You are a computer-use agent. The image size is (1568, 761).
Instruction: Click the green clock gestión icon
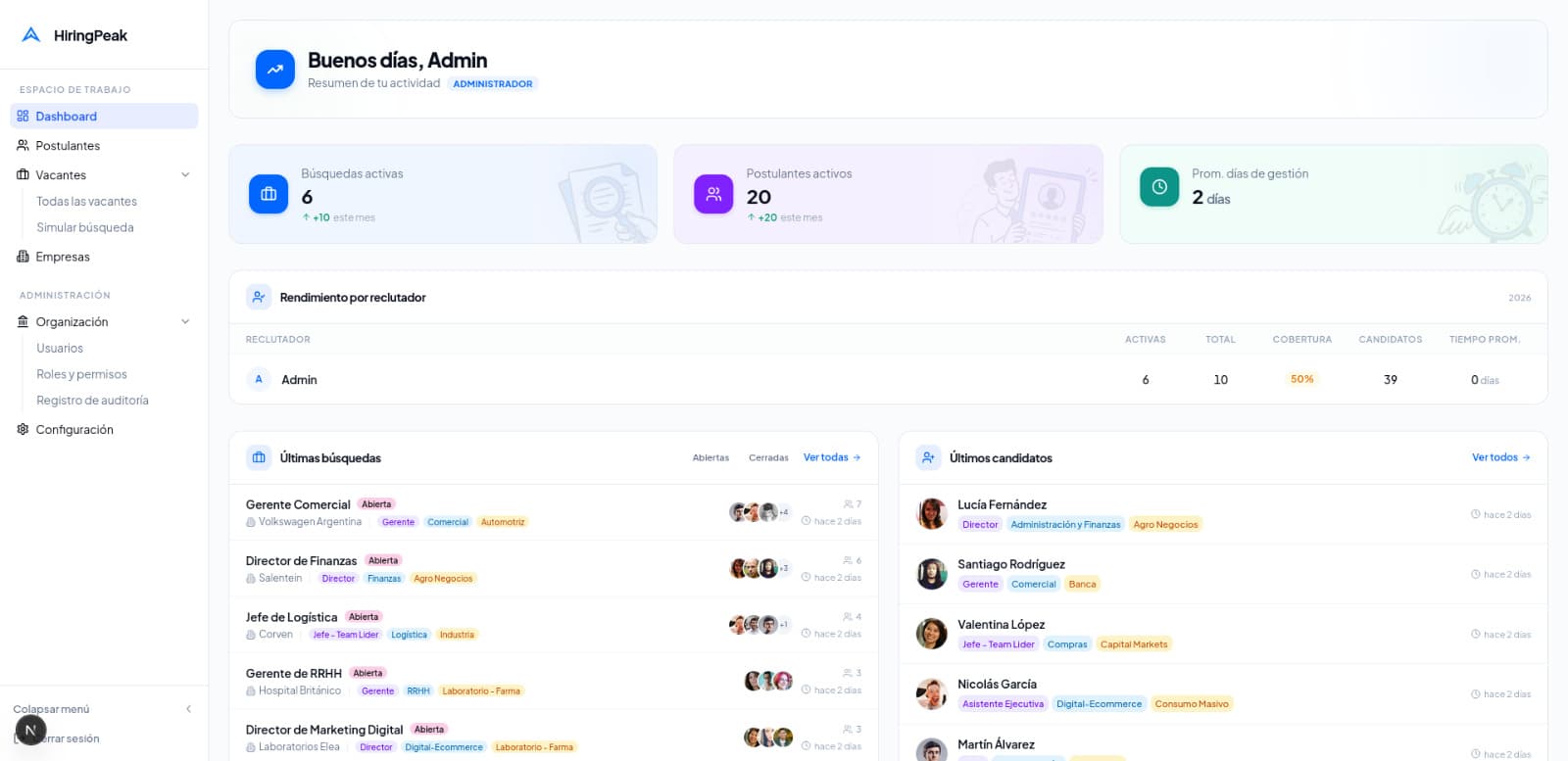click(1159, 186)
